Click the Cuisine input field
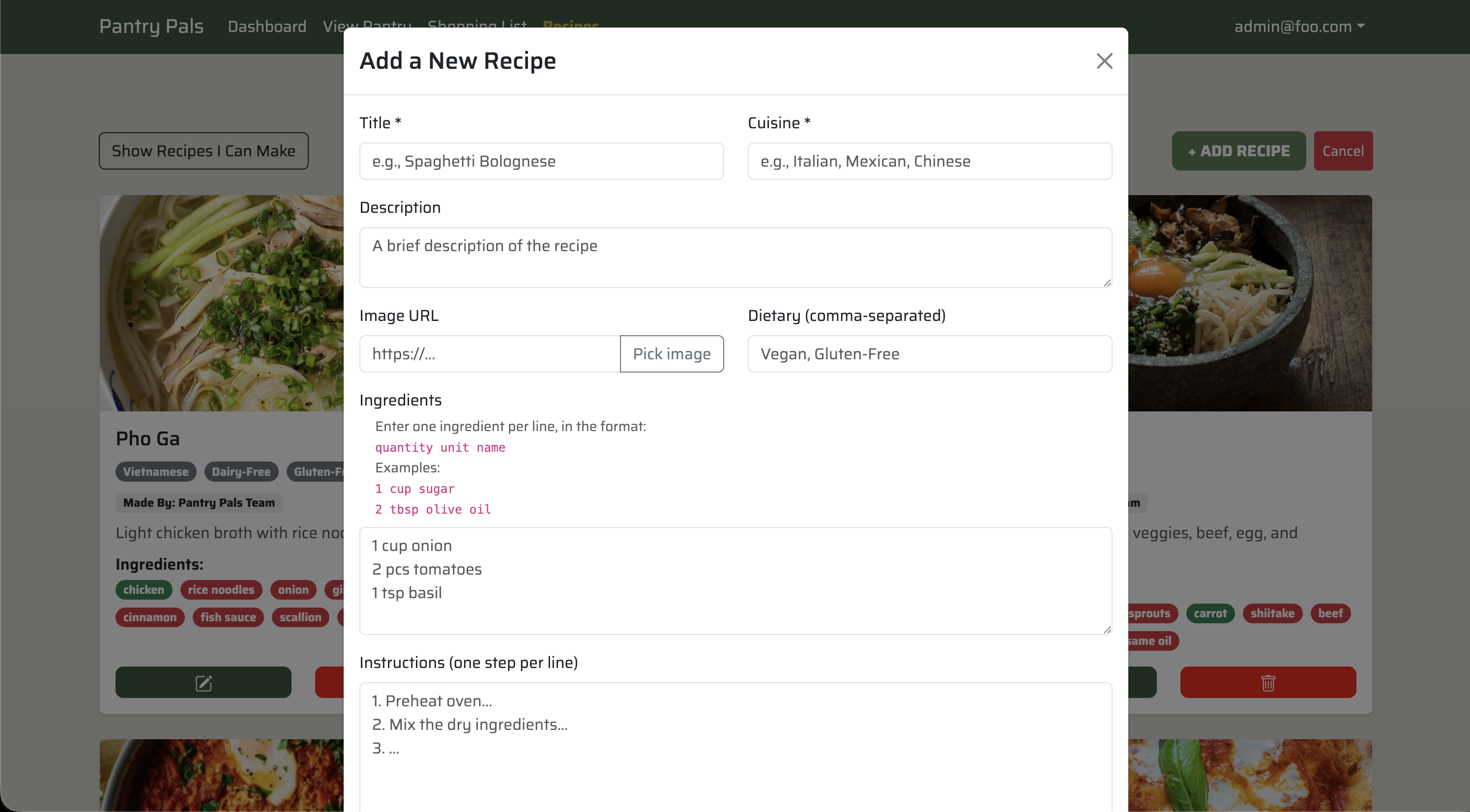The width and height of the screenshot is (1470, 812). 929,161
